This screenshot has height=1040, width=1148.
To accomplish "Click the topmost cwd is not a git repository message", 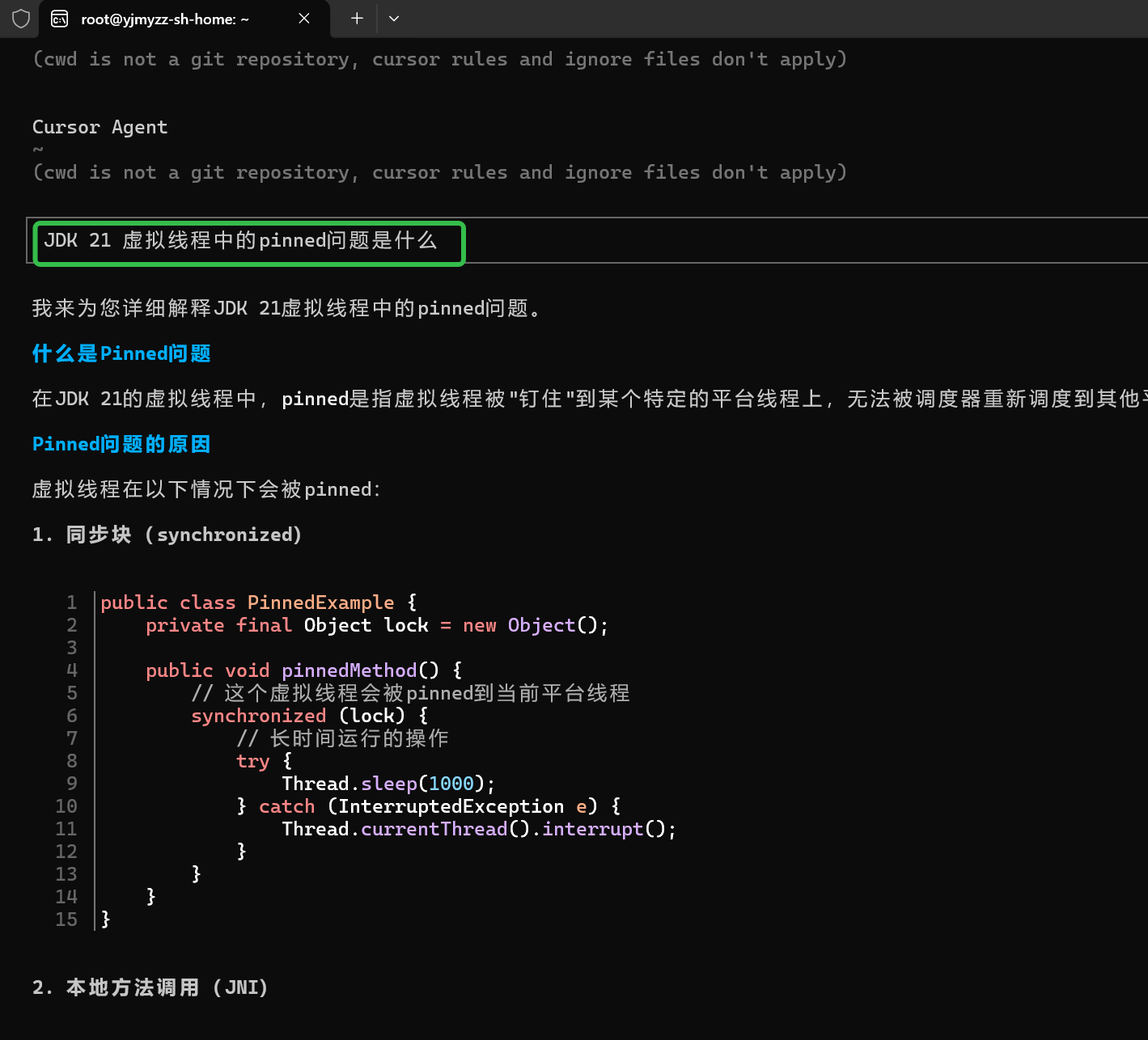I will [439, 59].
